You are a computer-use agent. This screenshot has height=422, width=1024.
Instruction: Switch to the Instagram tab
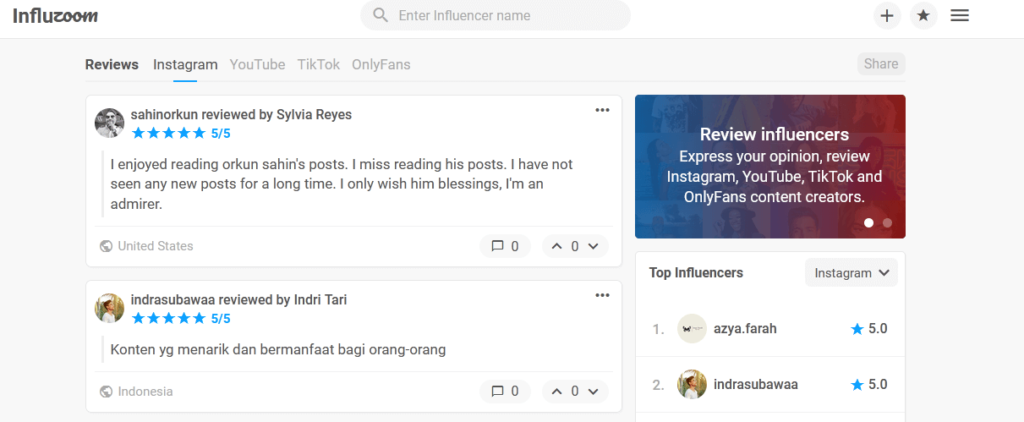(185, 65)
